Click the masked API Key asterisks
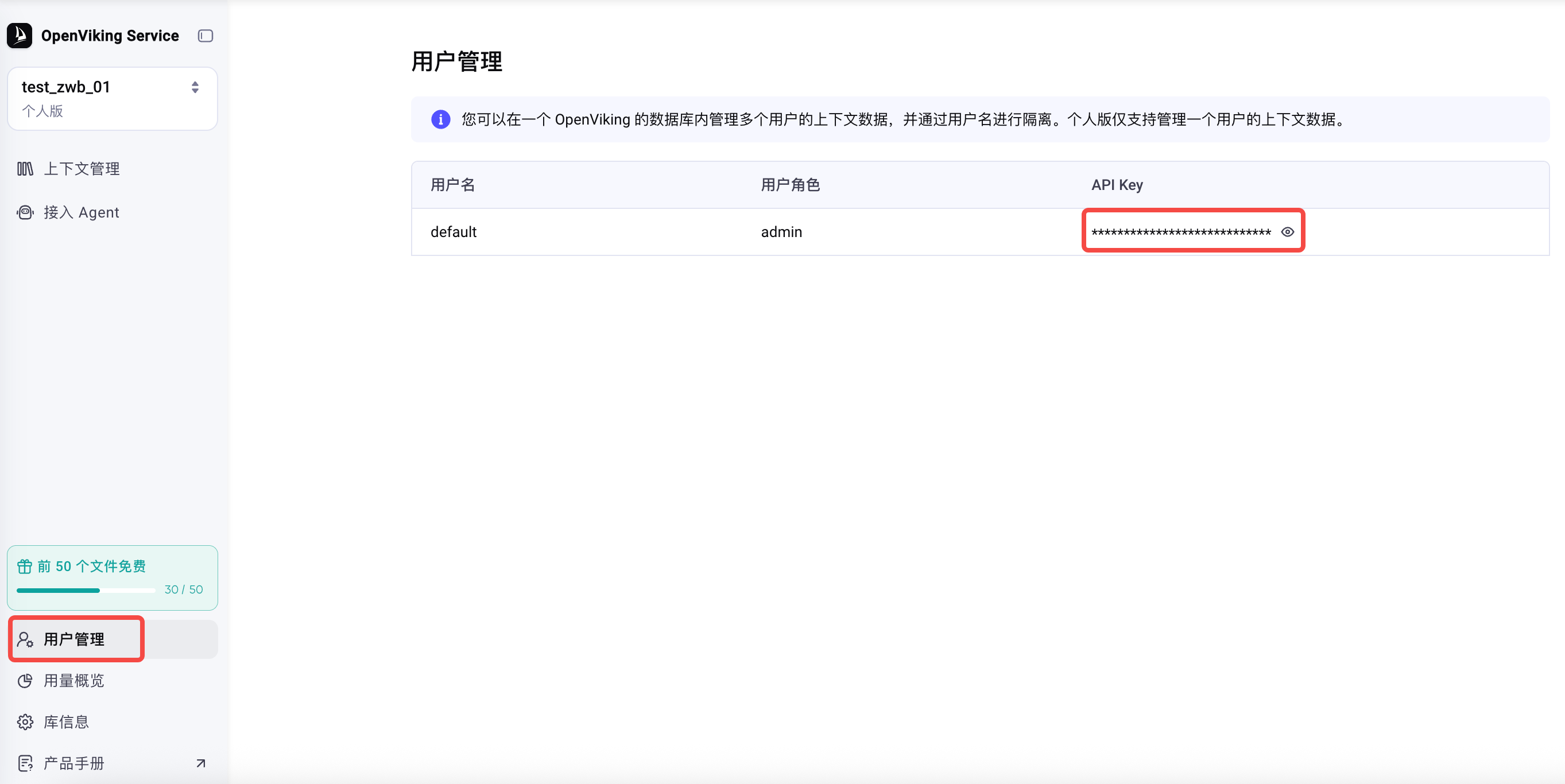Screen dimensions: 1565x784 1180,232
